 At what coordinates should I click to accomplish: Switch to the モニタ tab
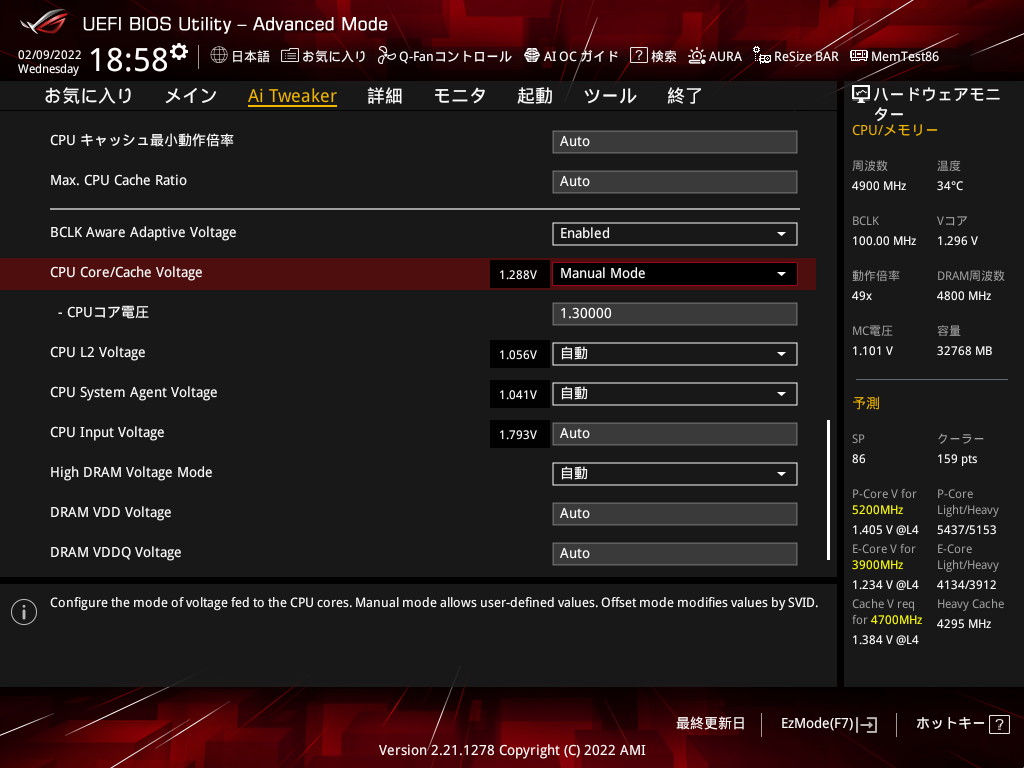pos(460,96)
